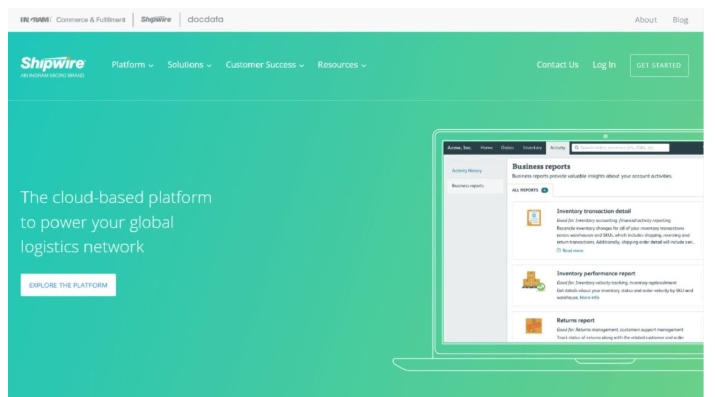Go to the Blog link
Image resolution: width=715 pixels, height=397 pixels.
click(680, 20)
